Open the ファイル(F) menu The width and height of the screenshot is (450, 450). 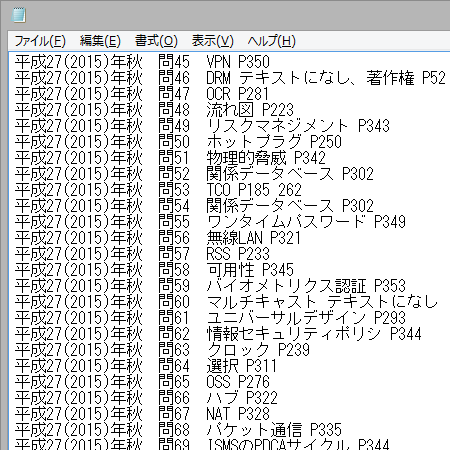point(40,41)
